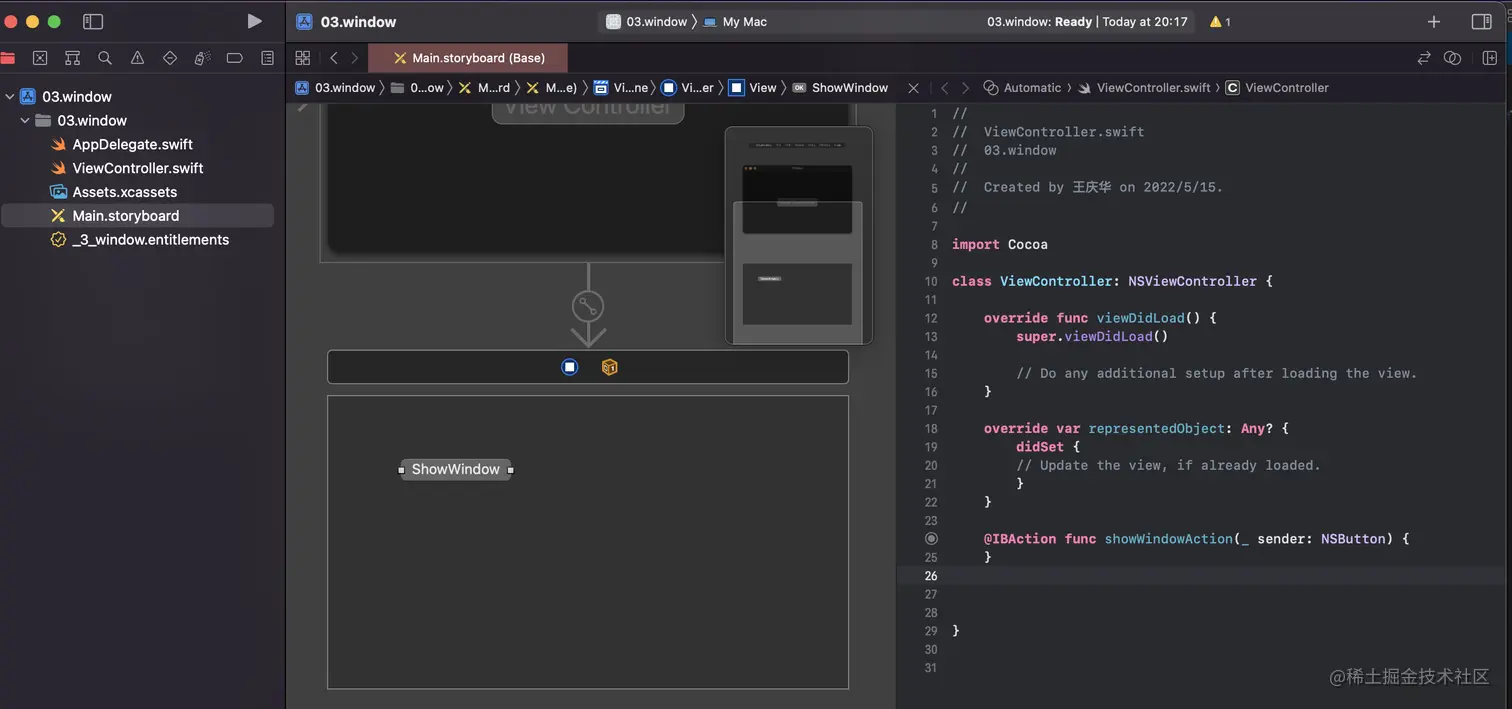The image size is (1512, 709).
Task: Select the ShowWindow button on canvas
Action: tap(456, 469)
